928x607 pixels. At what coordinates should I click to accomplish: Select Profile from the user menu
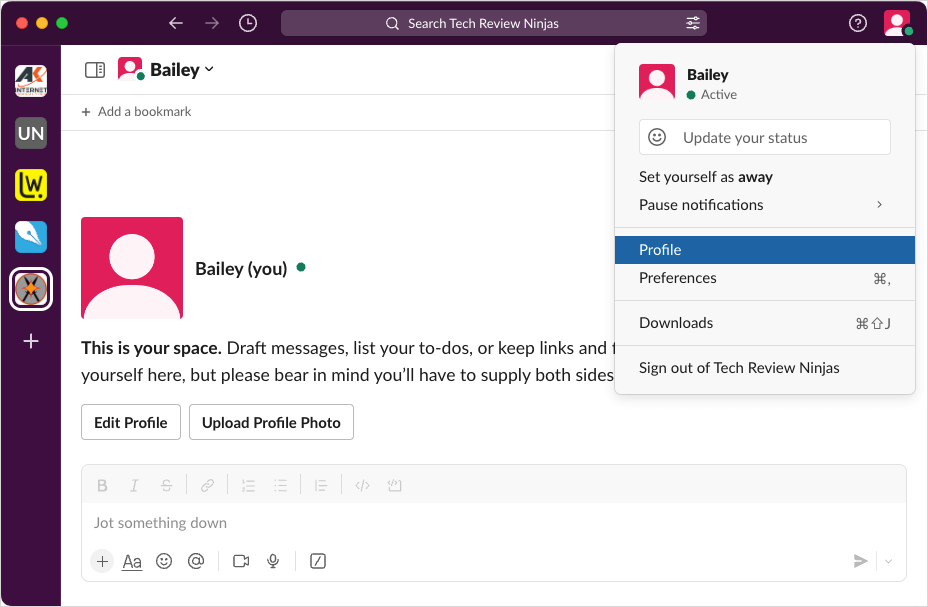[660, 250]
